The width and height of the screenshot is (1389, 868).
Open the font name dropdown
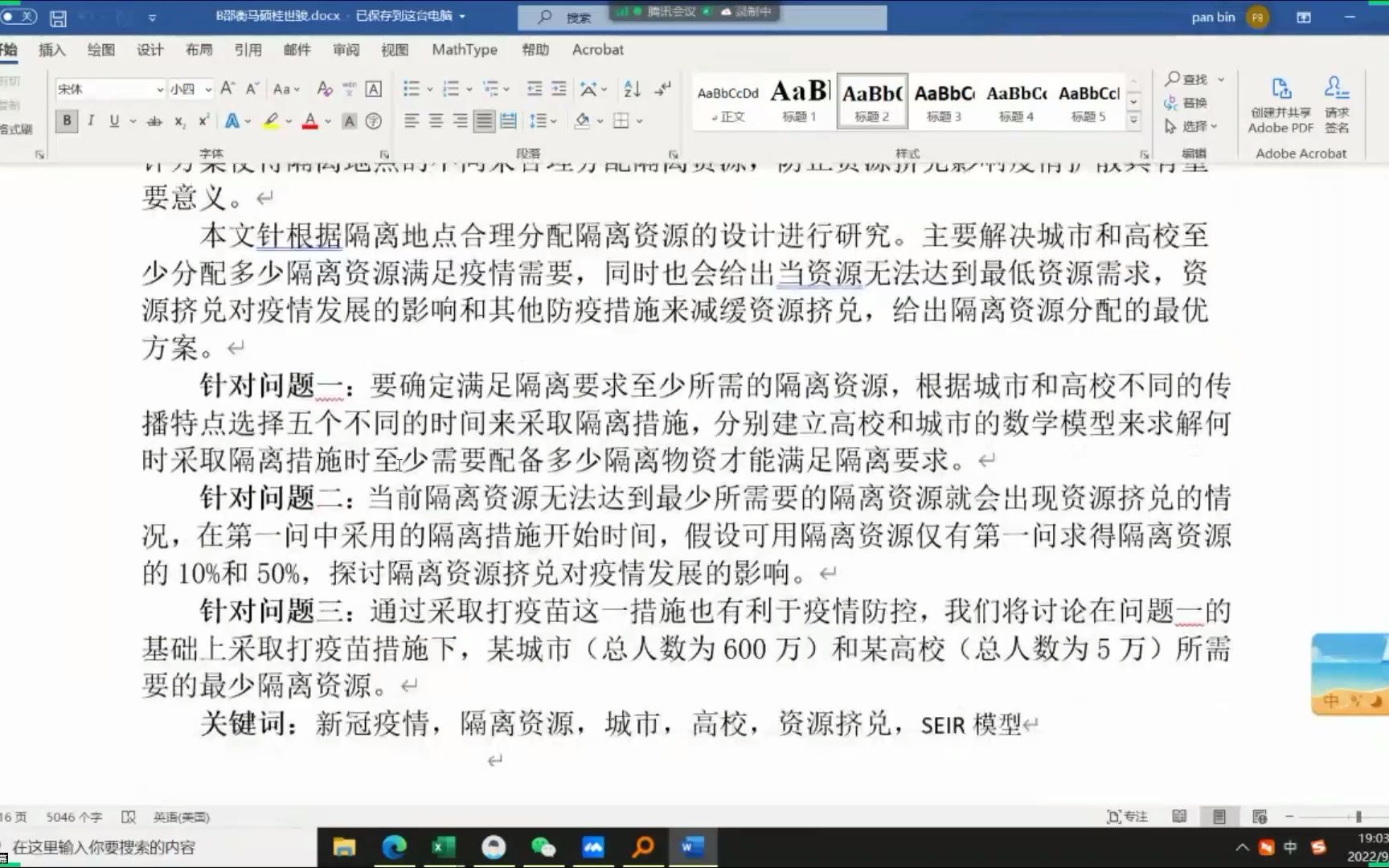[161, 88]
